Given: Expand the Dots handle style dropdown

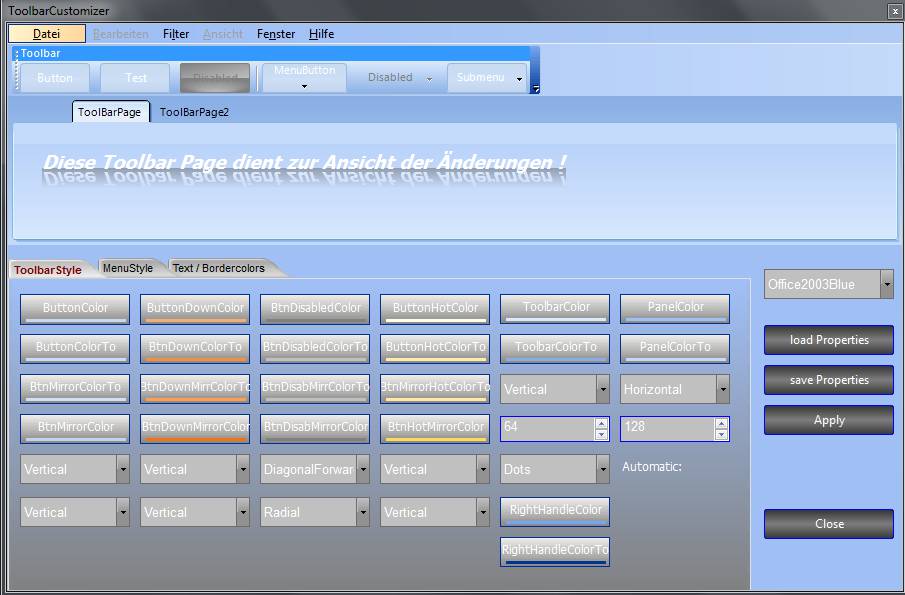Looking at the screenshot, I should tap(602, 469).
